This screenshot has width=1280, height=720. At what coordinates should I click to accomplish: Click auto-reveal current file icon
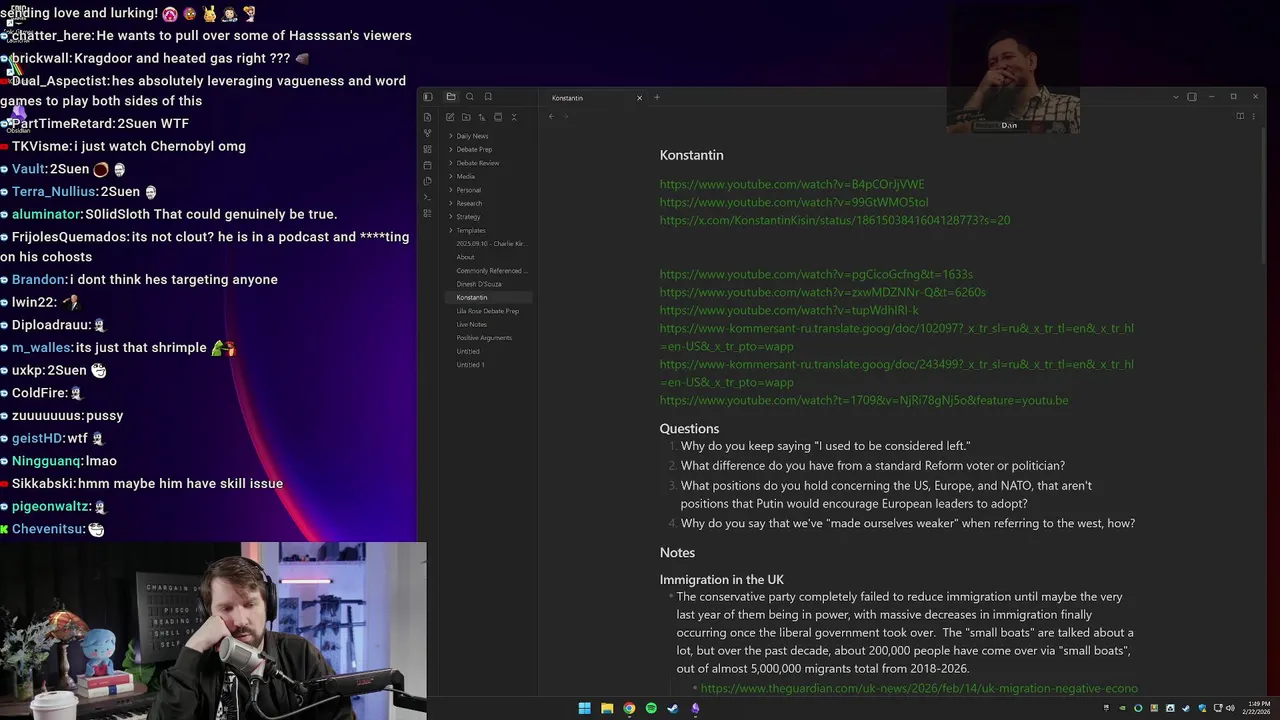(x=498, y=117)
